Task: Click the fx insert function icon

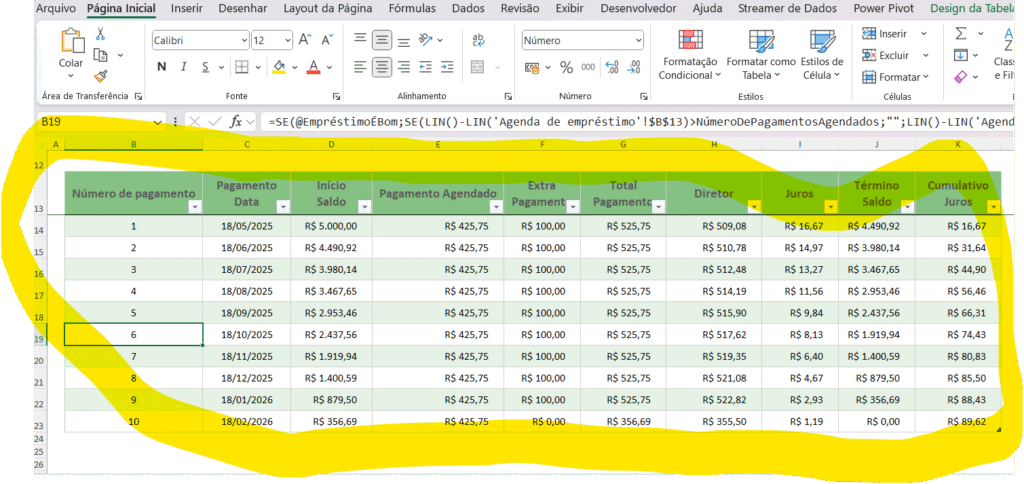Action: pos(236,121)
